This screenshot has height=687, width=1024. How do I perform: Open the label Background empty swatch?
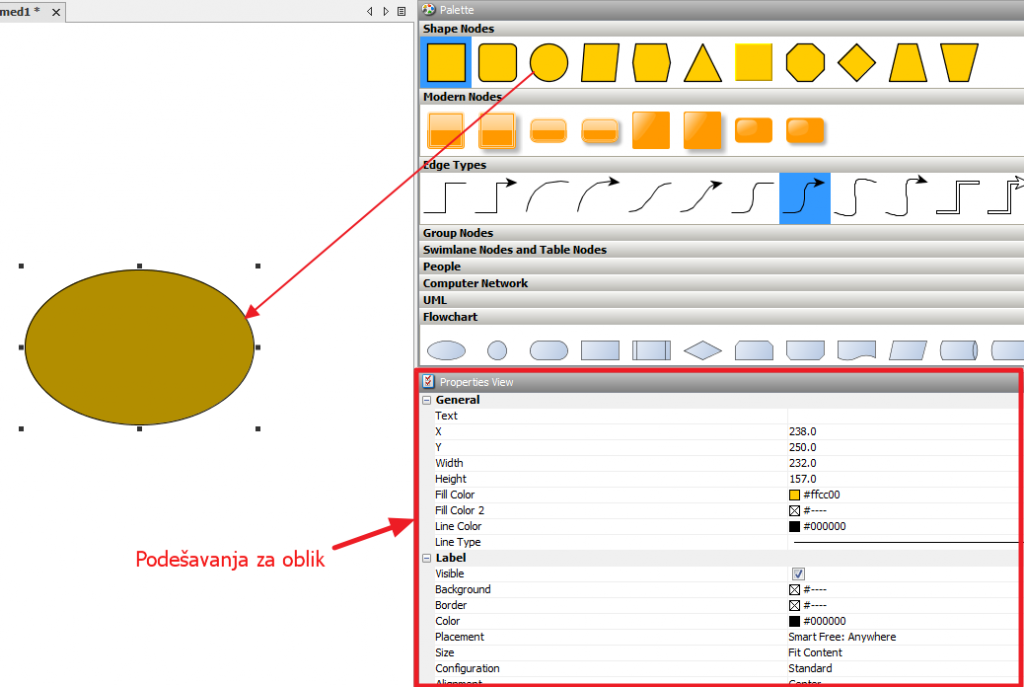[794, 590]
